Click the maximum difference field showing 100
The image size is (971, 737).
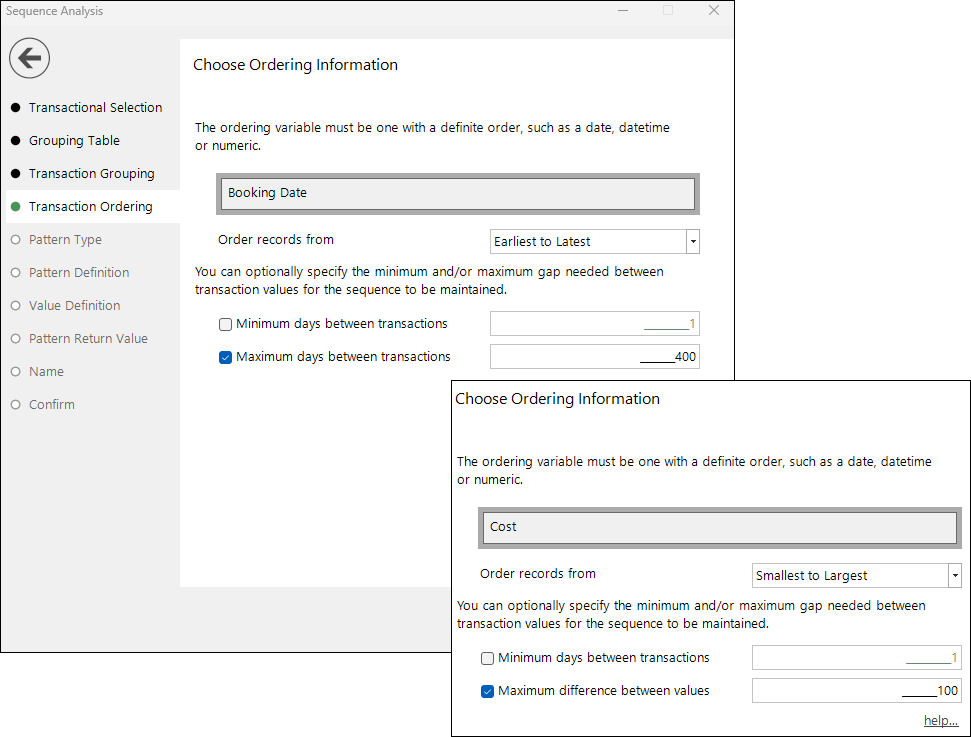pos(856,691)
